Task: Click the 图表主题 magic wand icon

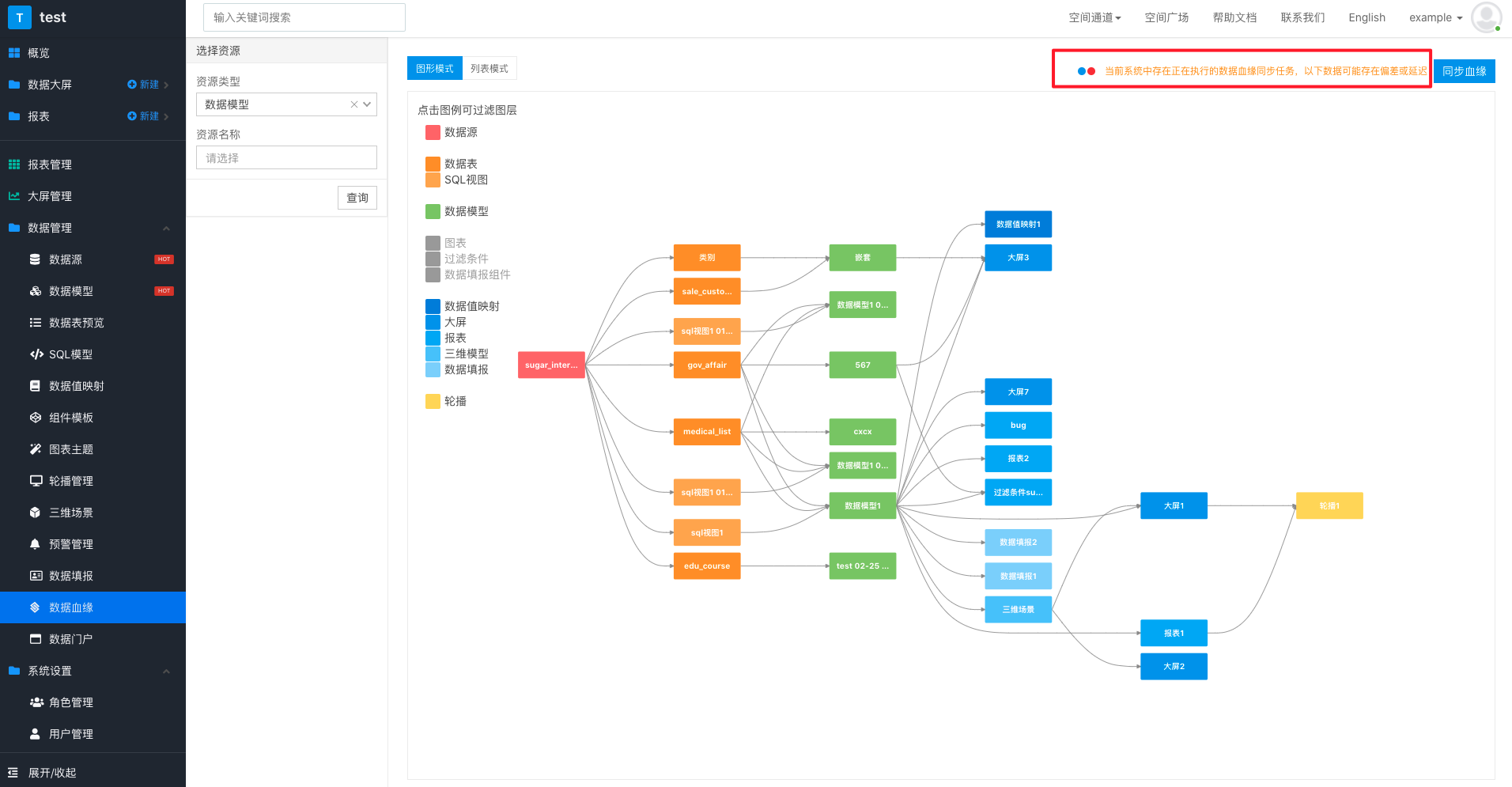Action: pyautogui.click(x=35, y=449)
